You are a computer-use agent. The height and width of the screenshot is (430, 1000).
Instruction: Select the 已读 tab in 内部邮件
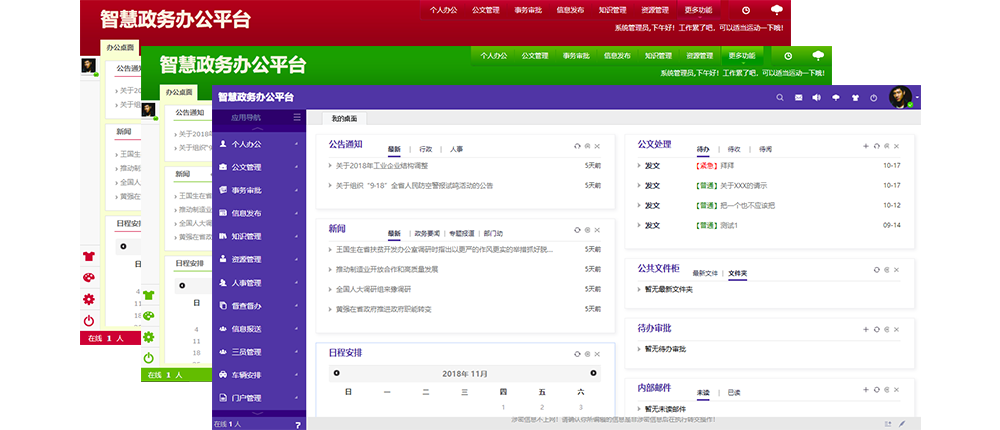(734, 392)
